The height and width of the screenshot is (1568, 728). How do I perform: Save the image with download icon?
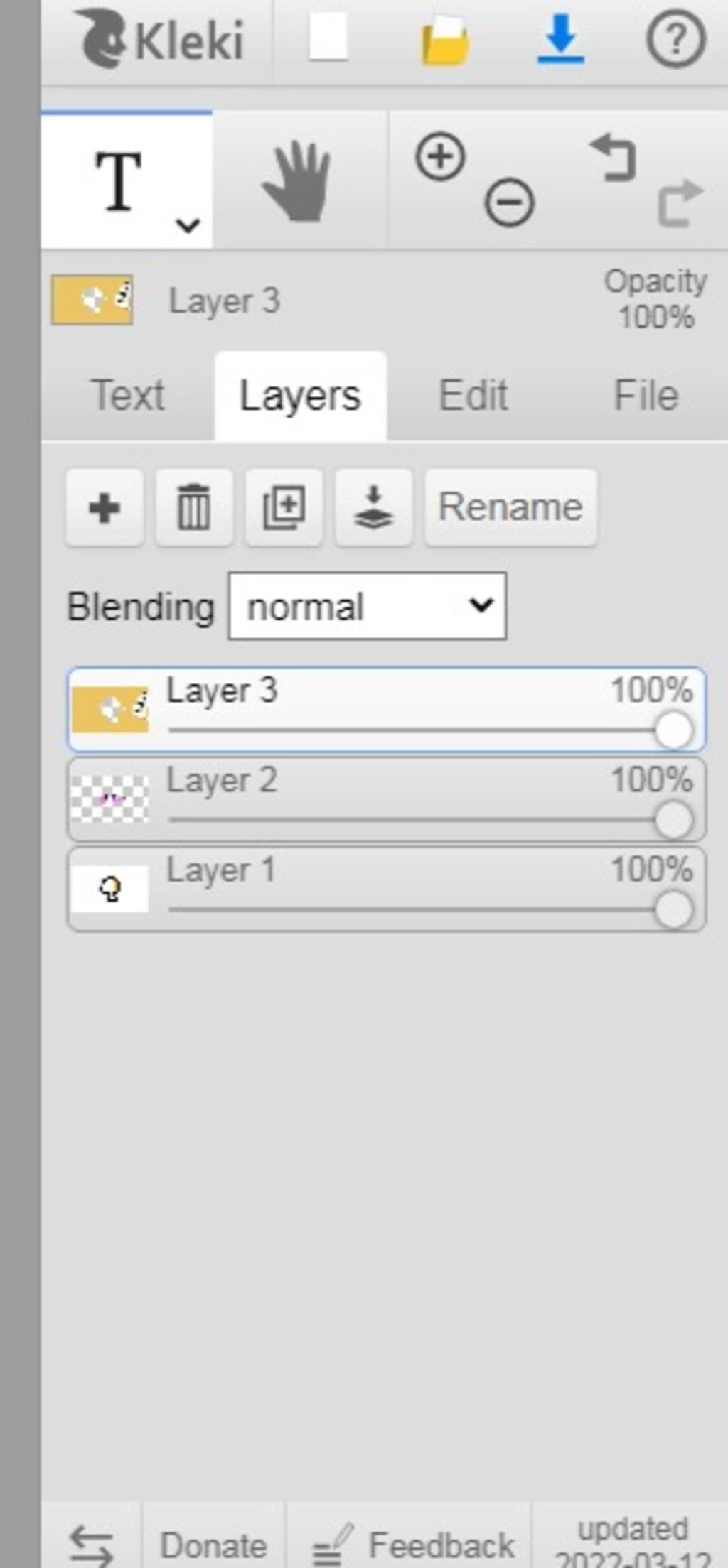560,40
